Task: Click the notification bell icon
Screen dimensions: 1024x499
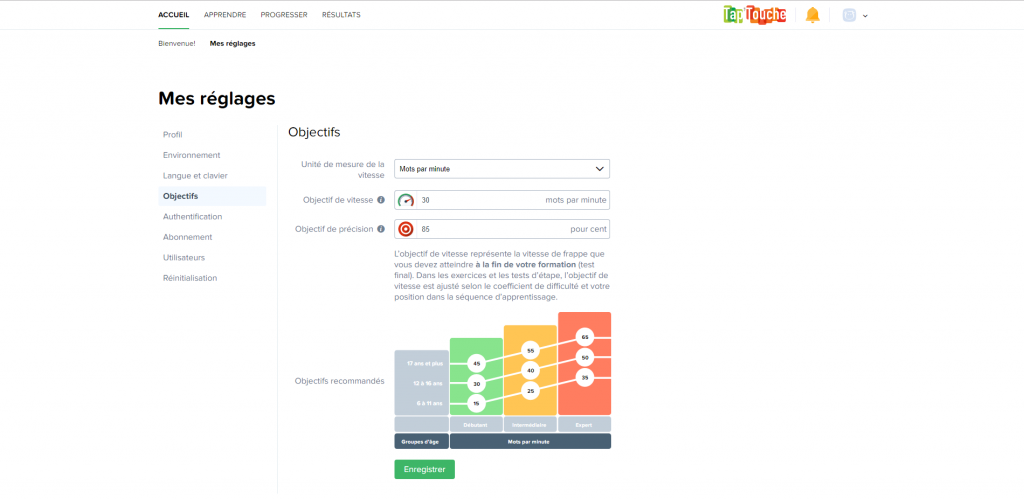Action: click(812, 15)
